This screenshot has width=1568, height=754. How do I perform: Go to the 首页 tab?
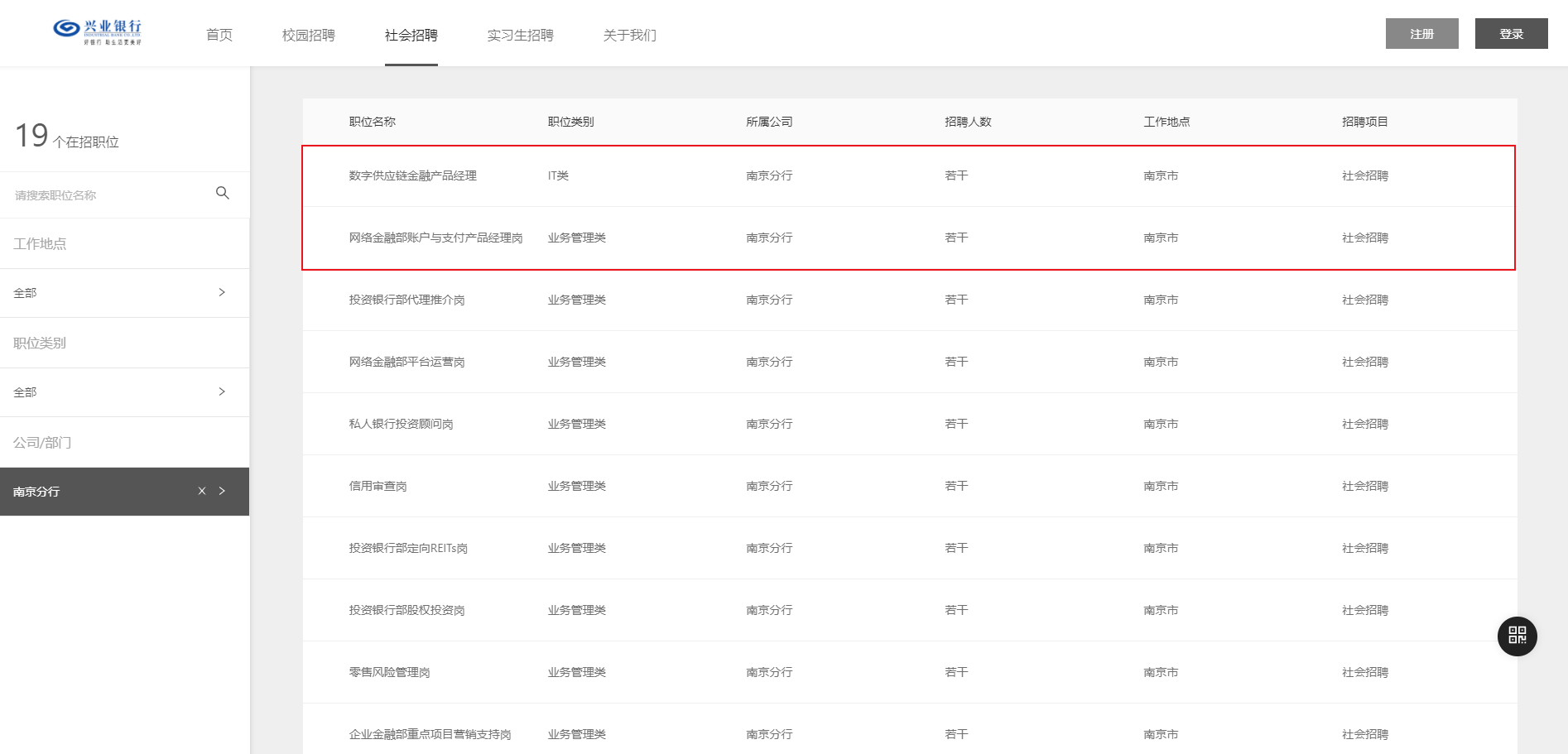pyautogui.click(x=219, y=35)
